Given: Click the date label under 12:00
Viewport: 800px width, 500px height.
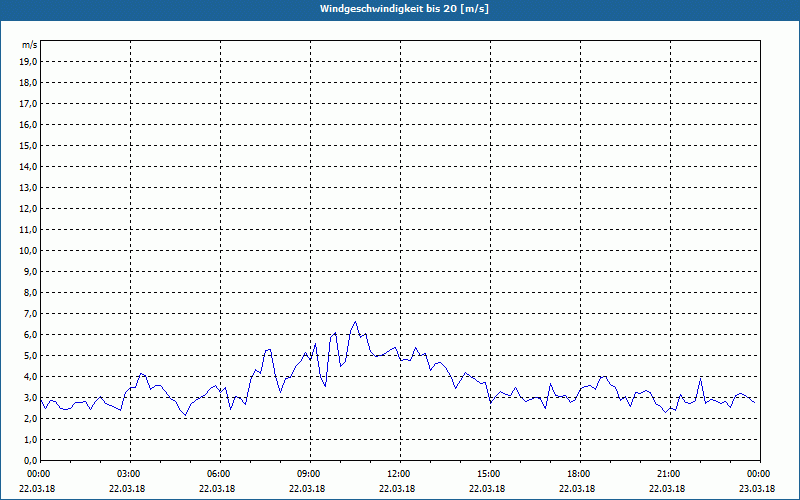Looking at the screenshot, I should (x=398, y=489).
